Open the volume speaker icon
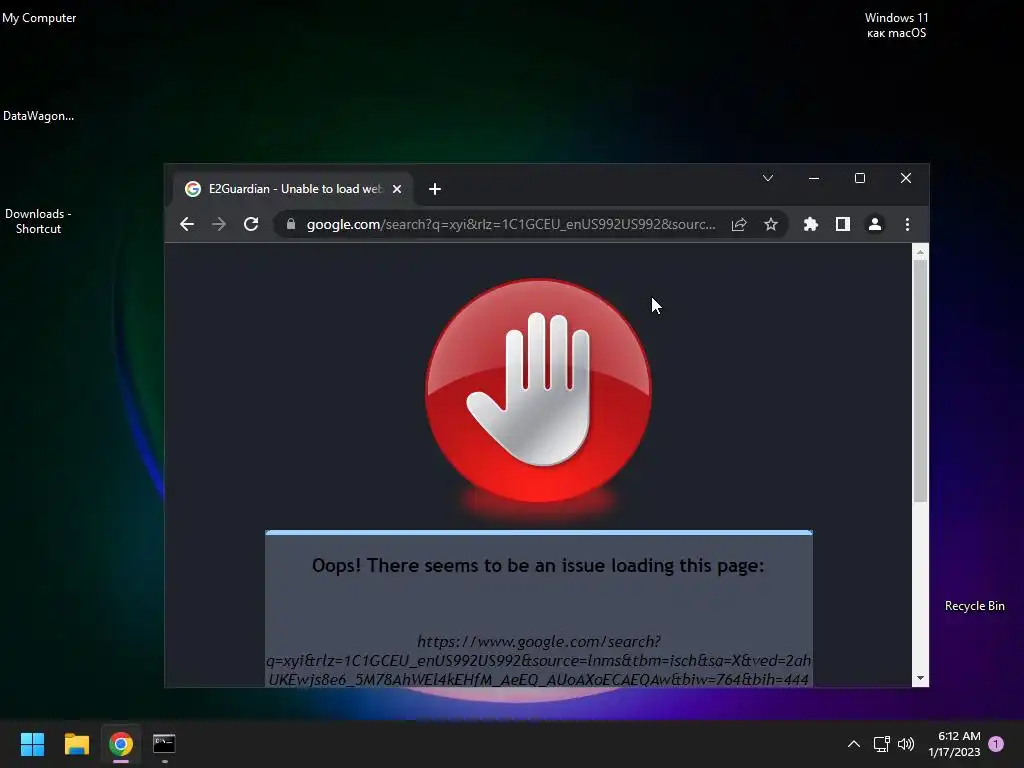 tap(906, 744)
